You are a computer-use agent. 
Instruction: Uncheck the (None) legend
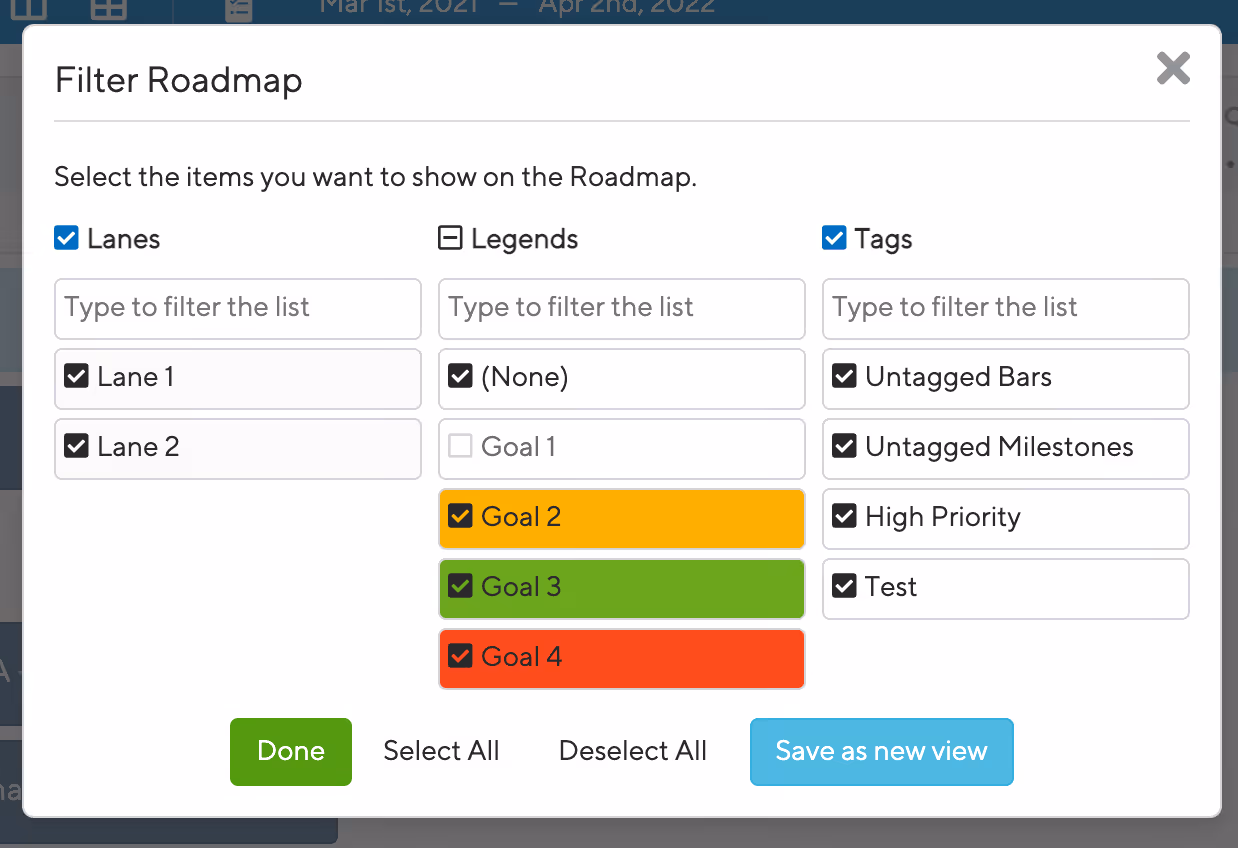pyautogui.click(x=460, y=377)
